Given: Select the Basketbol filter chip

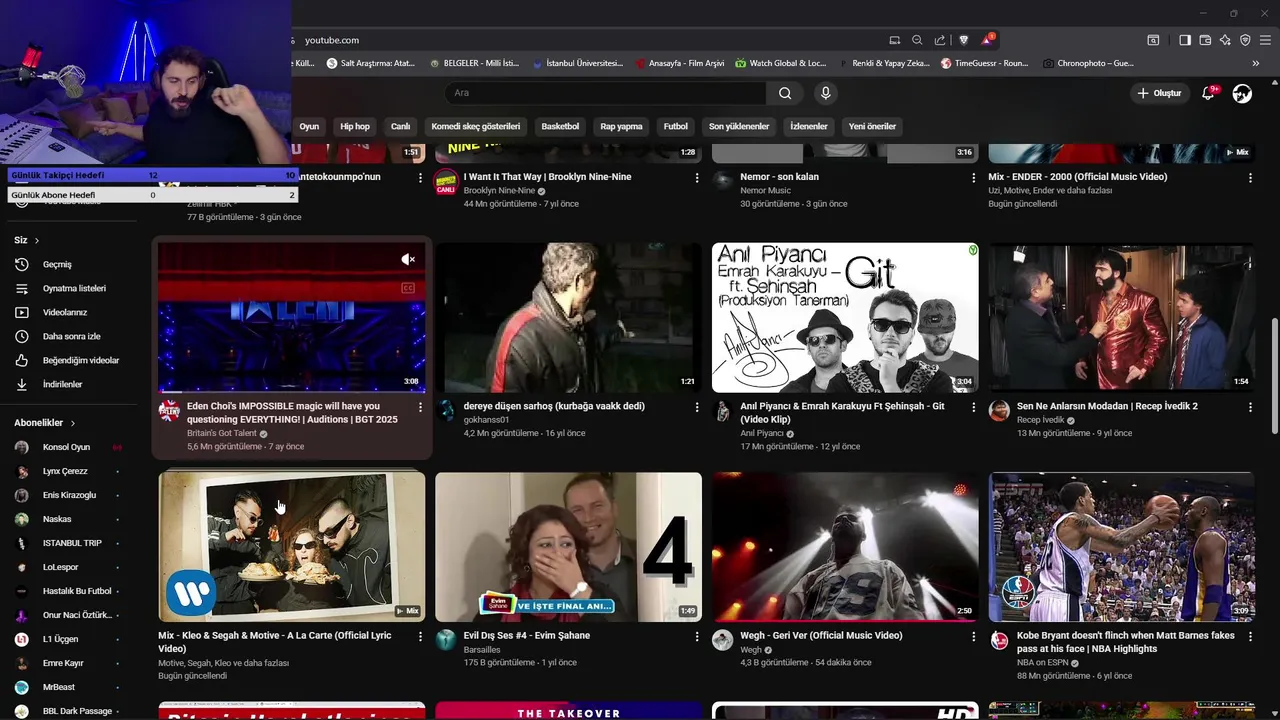Looking at the screenshot, I should 560,126.
